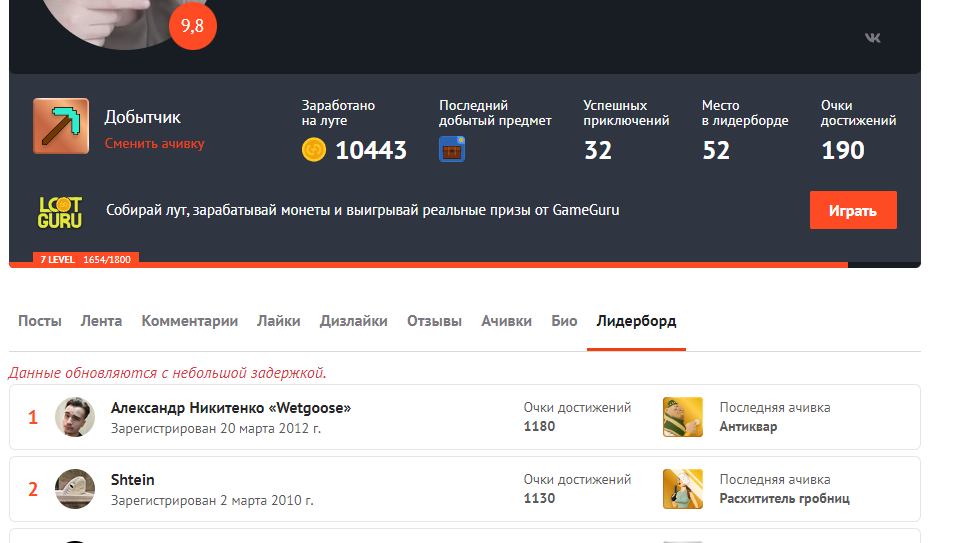The width and height of the screenshot is (969, 543).
Task: Switch to the Лента tab
Action: pos(101,321)
